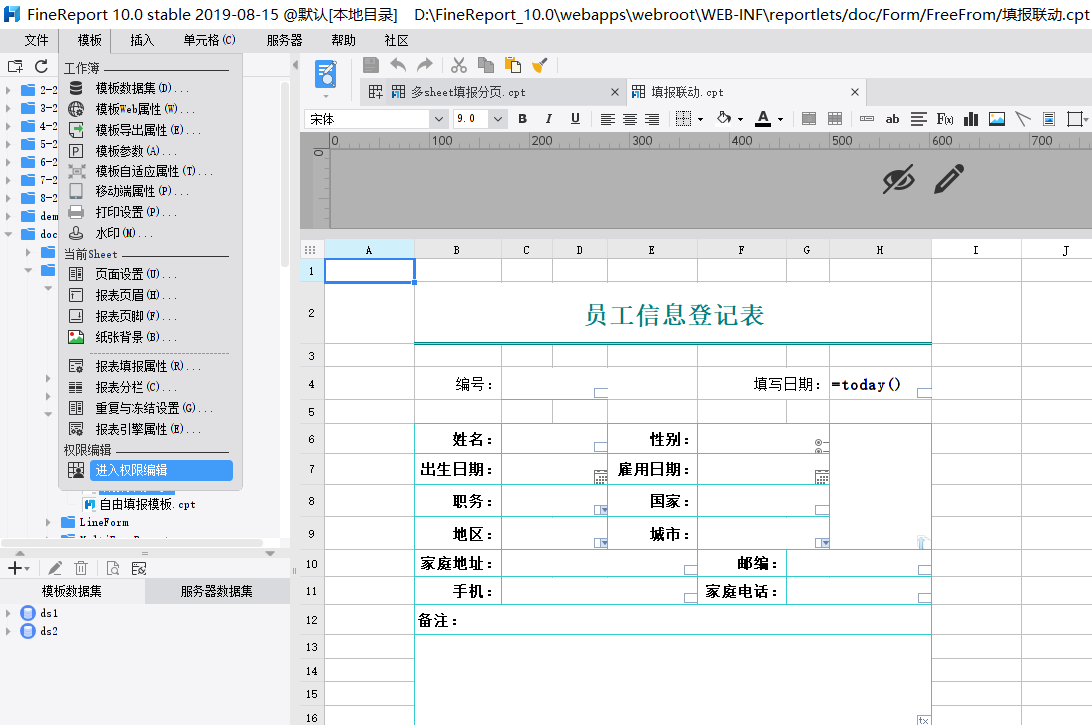The image size is (1092, 725).
Task: Choose 报表填报属性 menu entry
Action: (150, 366)
